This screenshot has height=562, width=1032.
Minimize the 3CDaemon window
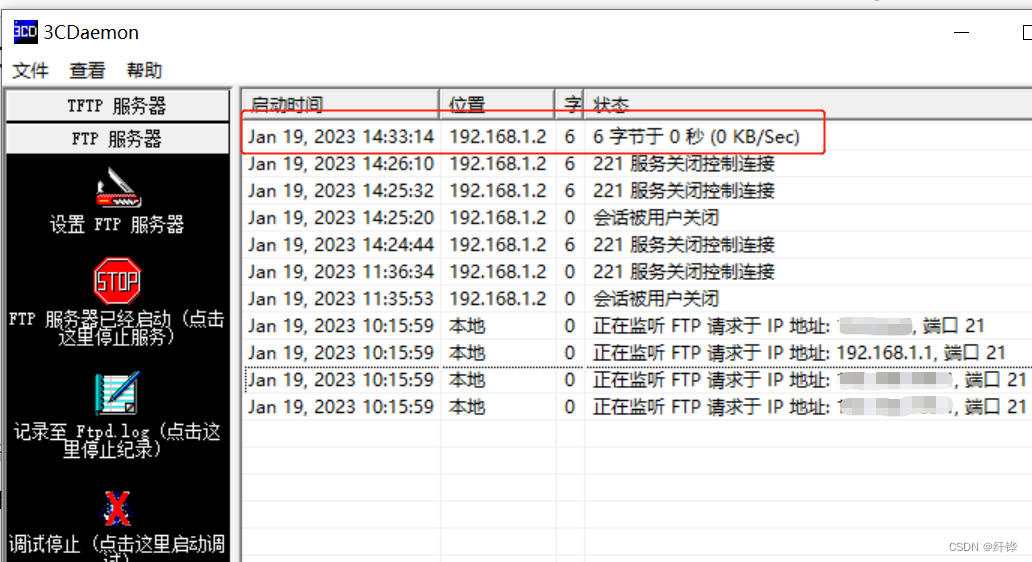962,32
